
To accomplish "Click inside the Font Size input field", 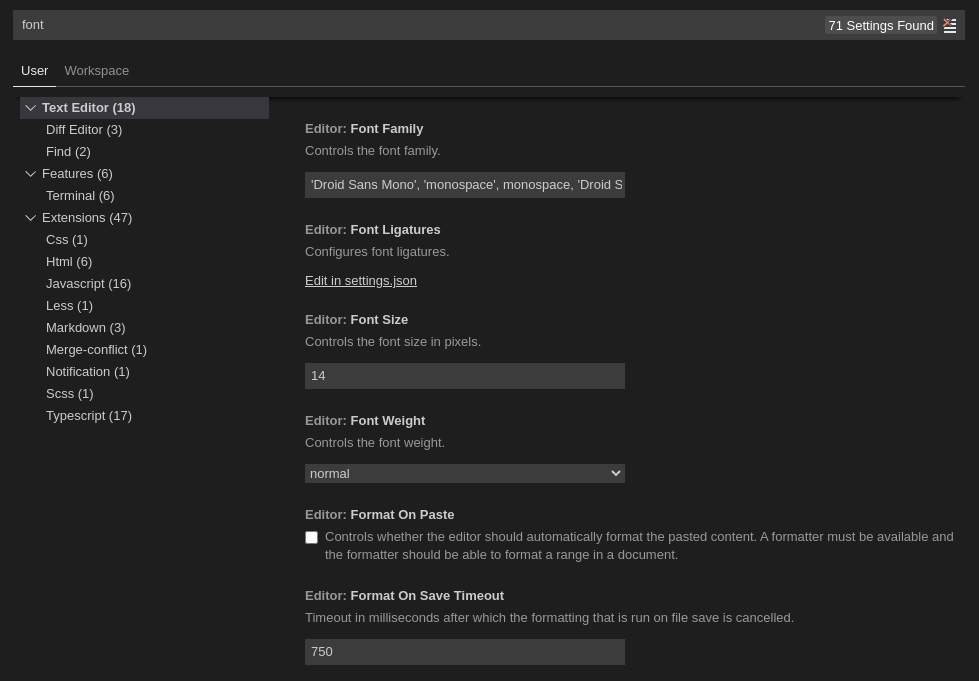I will click(464, 375).
